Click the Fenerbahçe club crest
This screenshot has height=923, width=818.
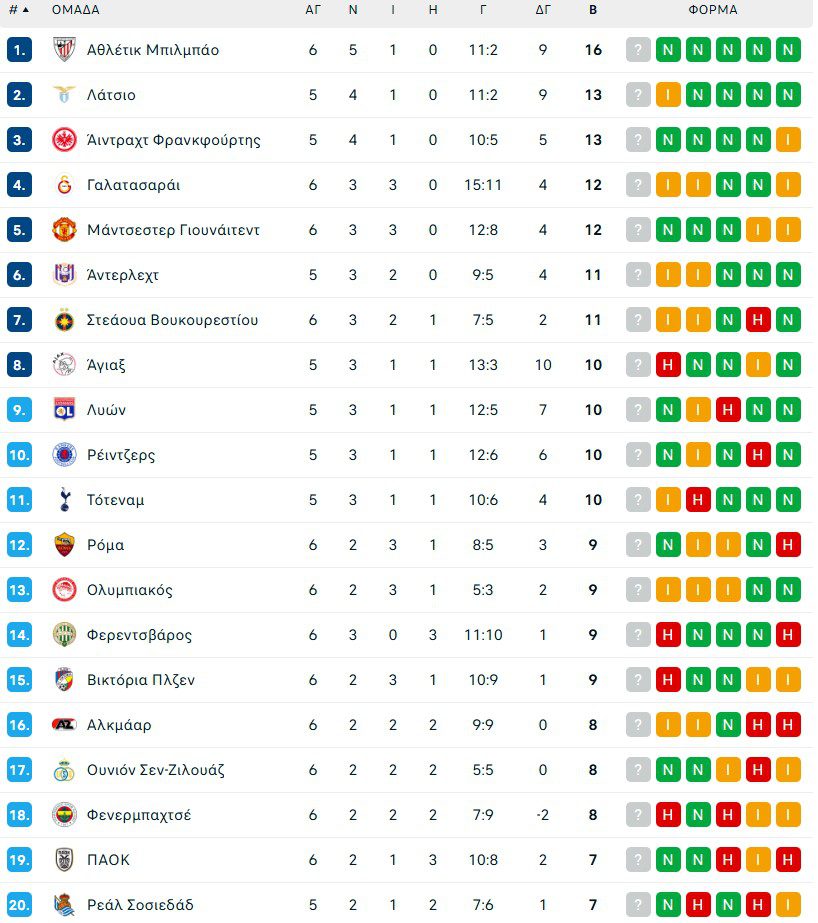(x=64, y=815)
